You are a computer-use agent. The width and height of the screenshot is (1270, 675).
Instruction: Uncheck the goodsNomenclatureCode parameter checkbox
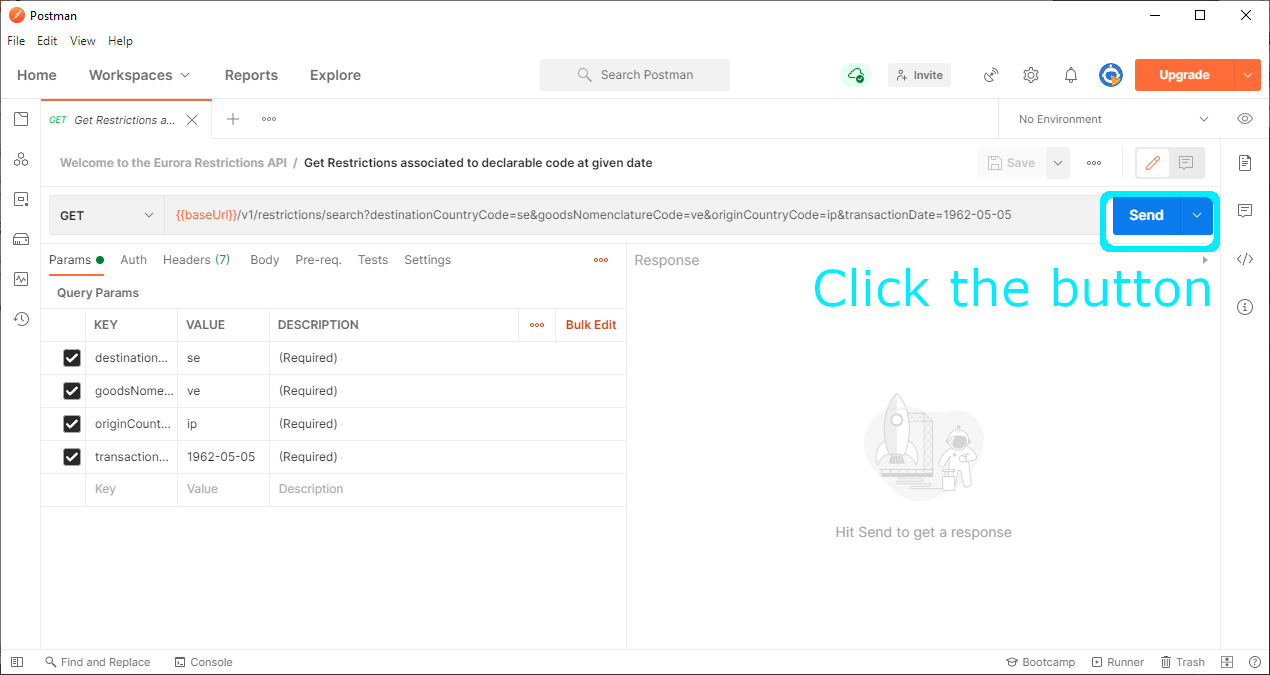click(x=72, y=391)
